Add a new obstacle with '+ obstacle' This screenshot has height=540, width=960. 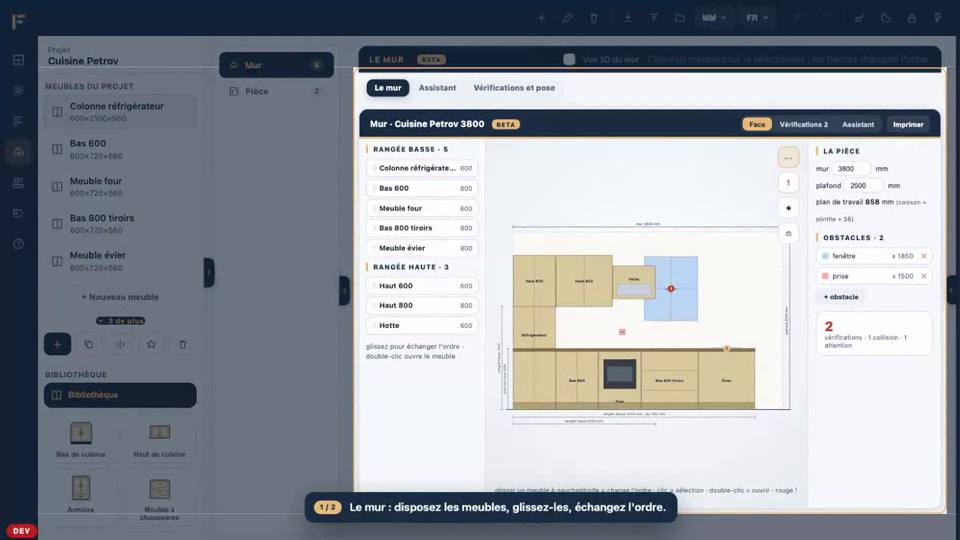click(x=841, y=297)
